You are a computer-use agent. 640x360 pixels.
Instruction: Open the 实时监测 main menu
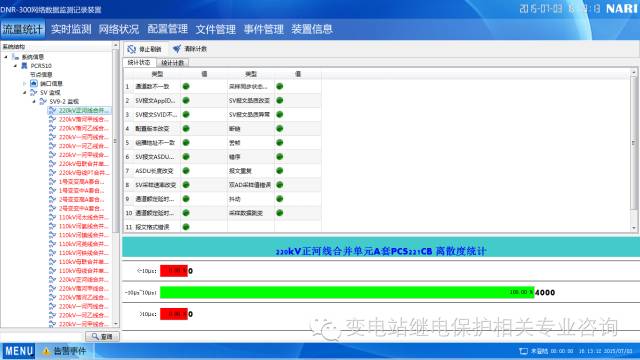71,29
